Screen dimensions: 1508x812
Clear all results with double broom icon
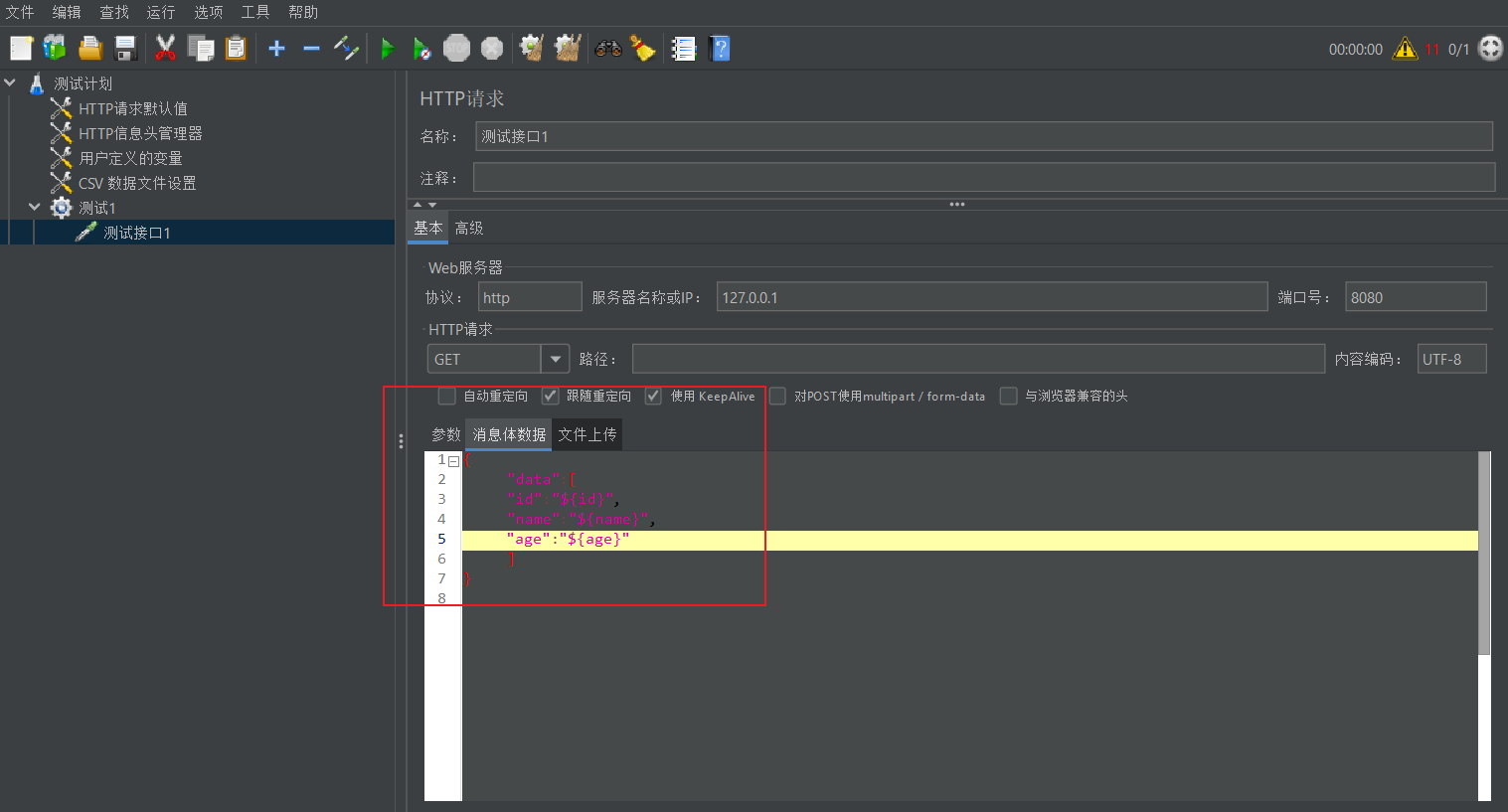(568, 48)
